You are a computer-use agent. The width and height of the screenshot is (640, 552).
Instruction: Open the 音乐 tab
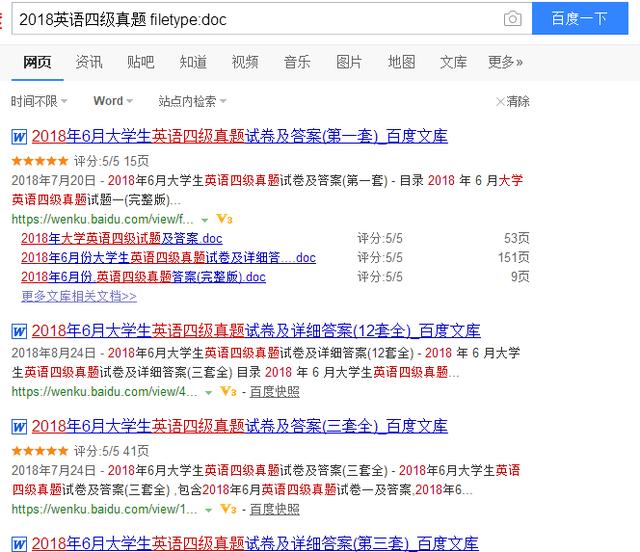click(x=297, y=62)
